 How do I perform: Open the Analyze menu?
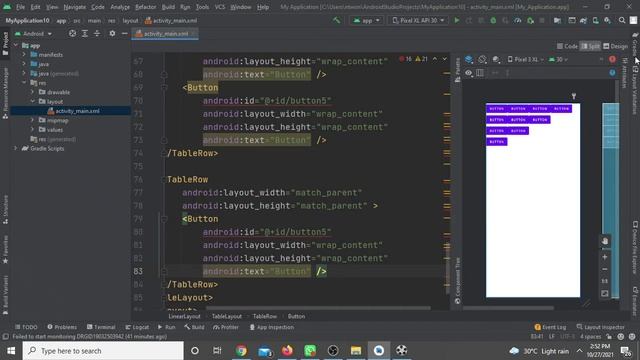point(120,7)
